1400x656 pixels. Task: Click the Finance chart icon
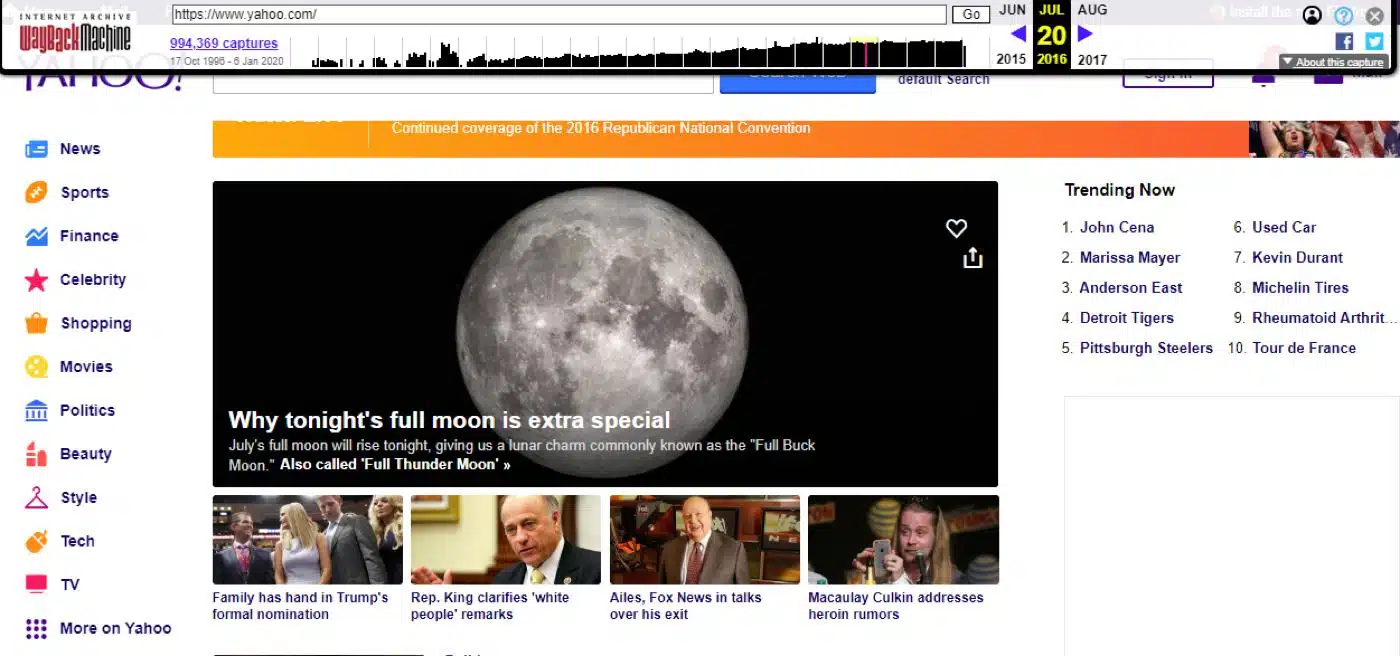(x=36, y=236)
